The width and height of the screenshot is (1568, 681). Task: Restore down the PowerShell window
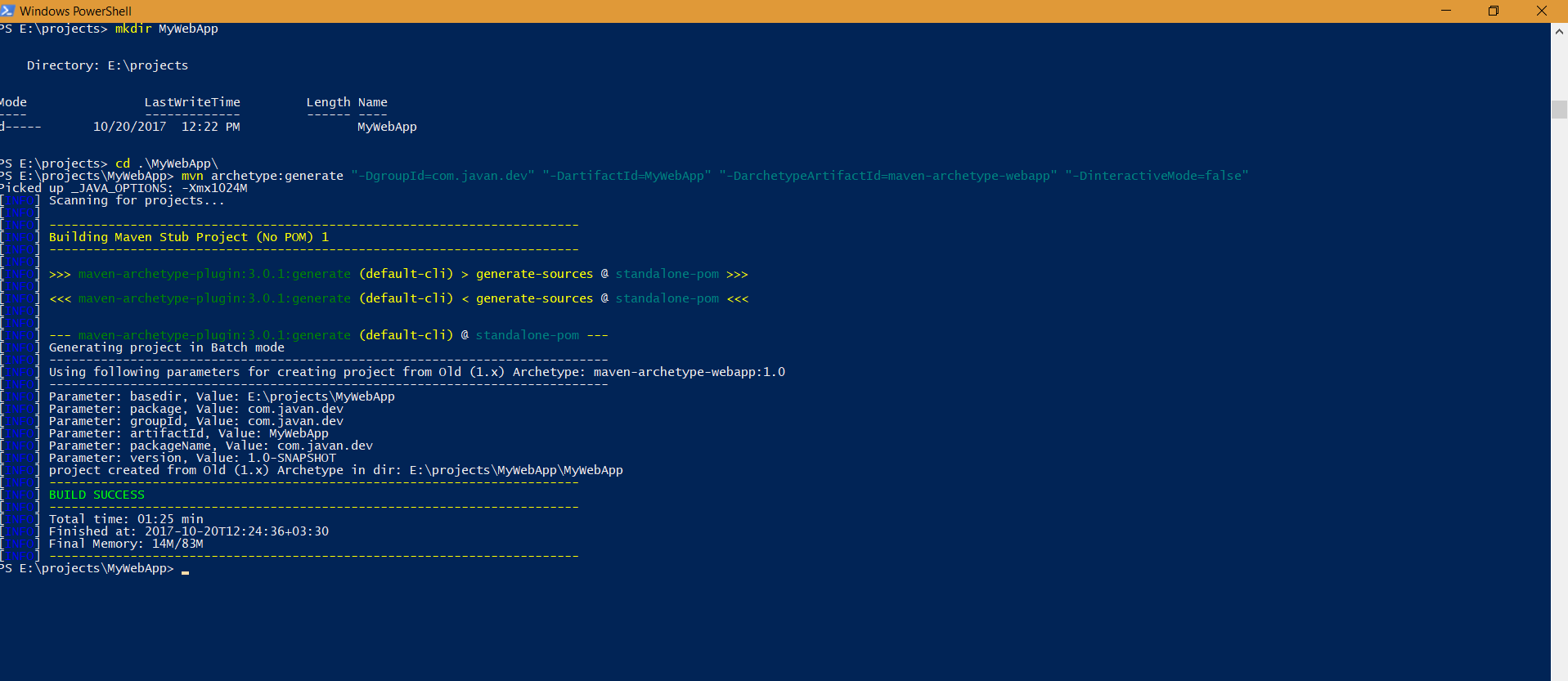1494,11
